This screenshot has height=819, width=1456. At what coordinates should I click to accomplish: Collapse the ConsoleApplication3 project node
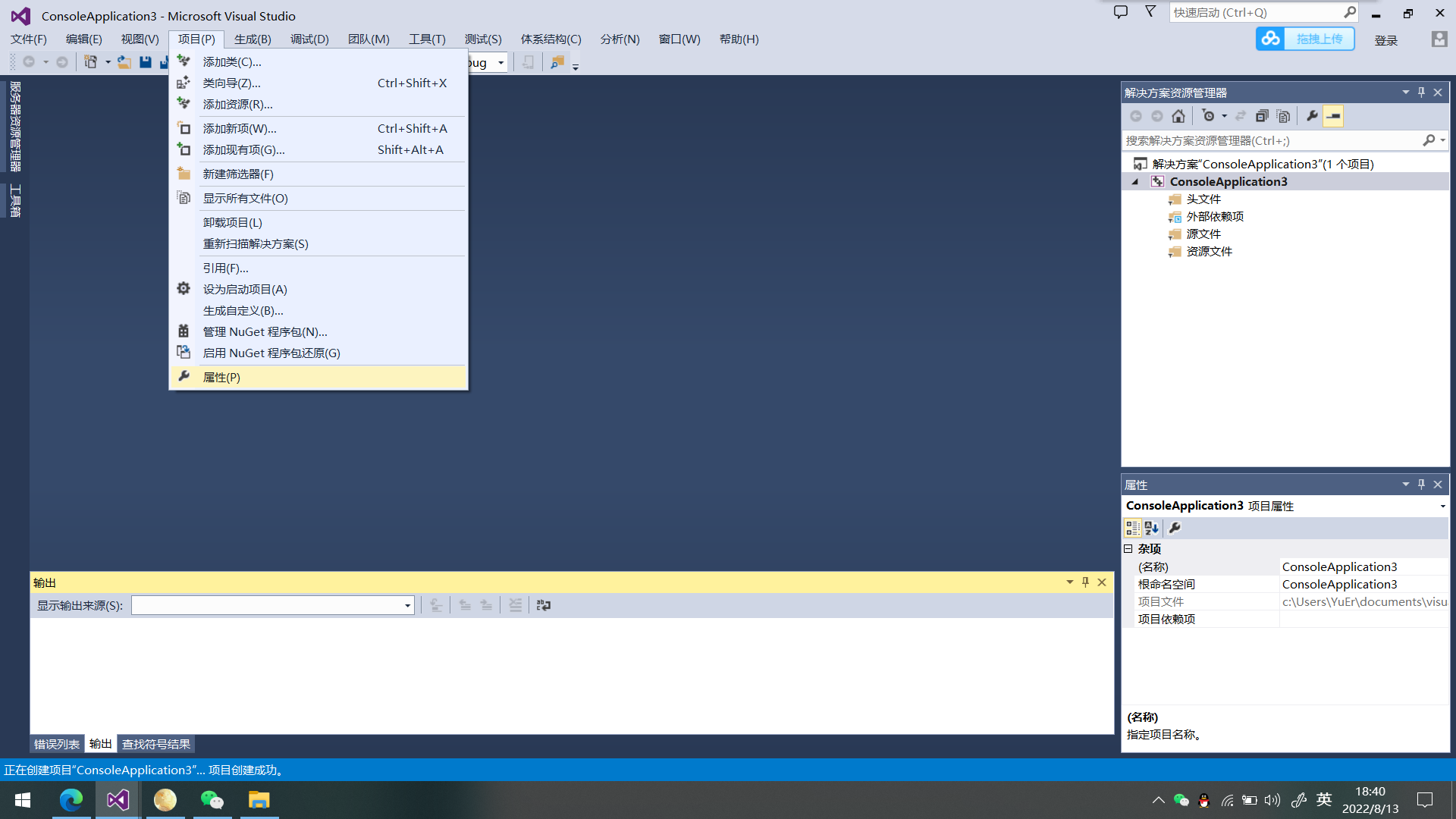click(x=1135, y=181)
